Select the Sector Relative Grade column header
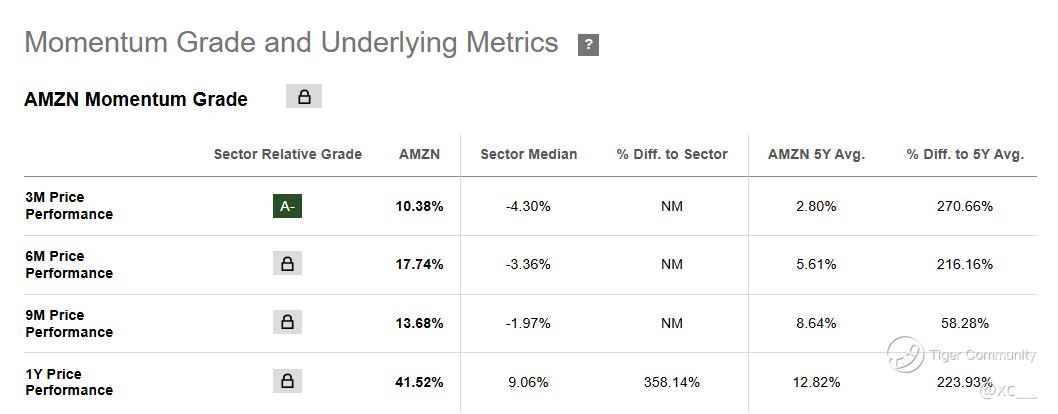This screenshot has height=414, width=1058. [288, 154]
